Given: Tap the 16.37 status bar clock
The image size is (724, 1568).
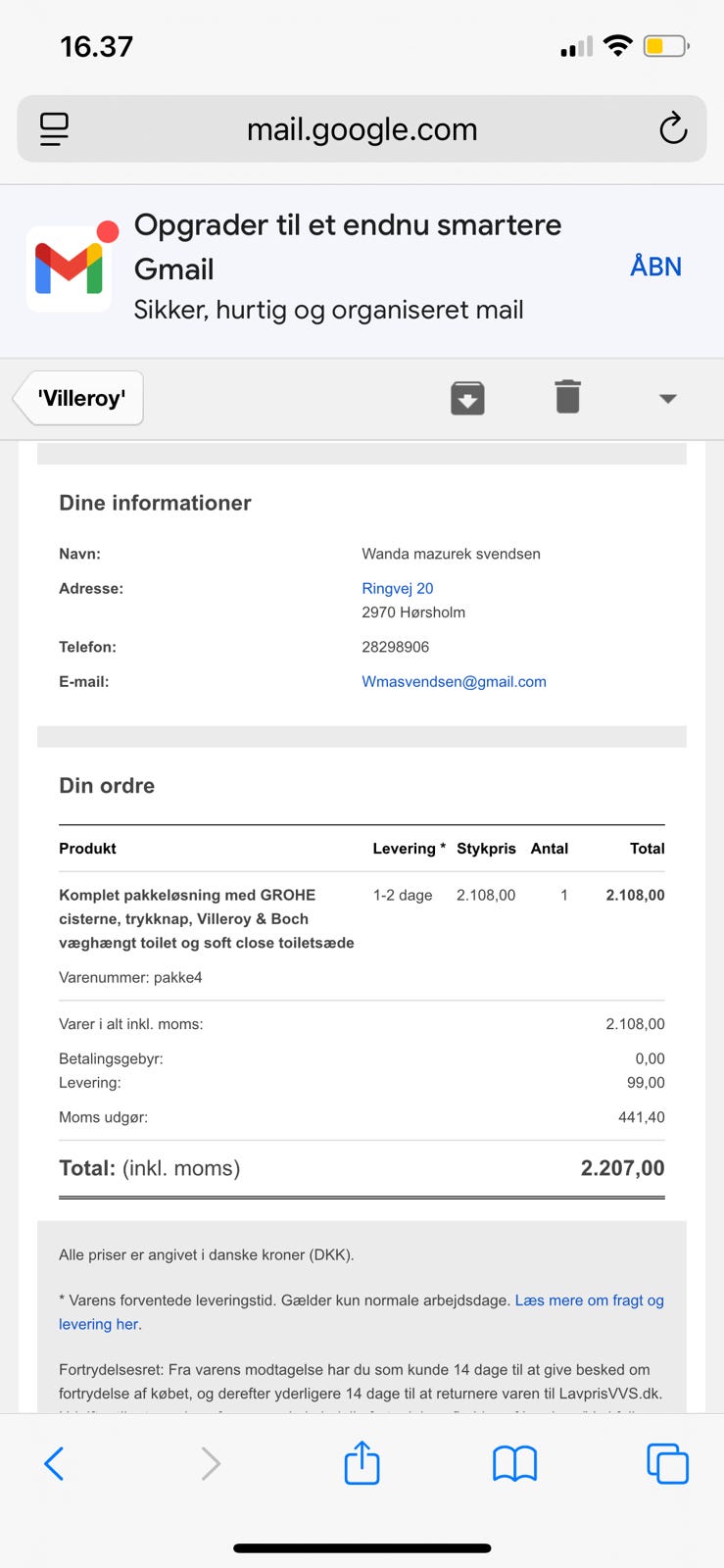Looking at the screenshot, I should pos(96,46).
